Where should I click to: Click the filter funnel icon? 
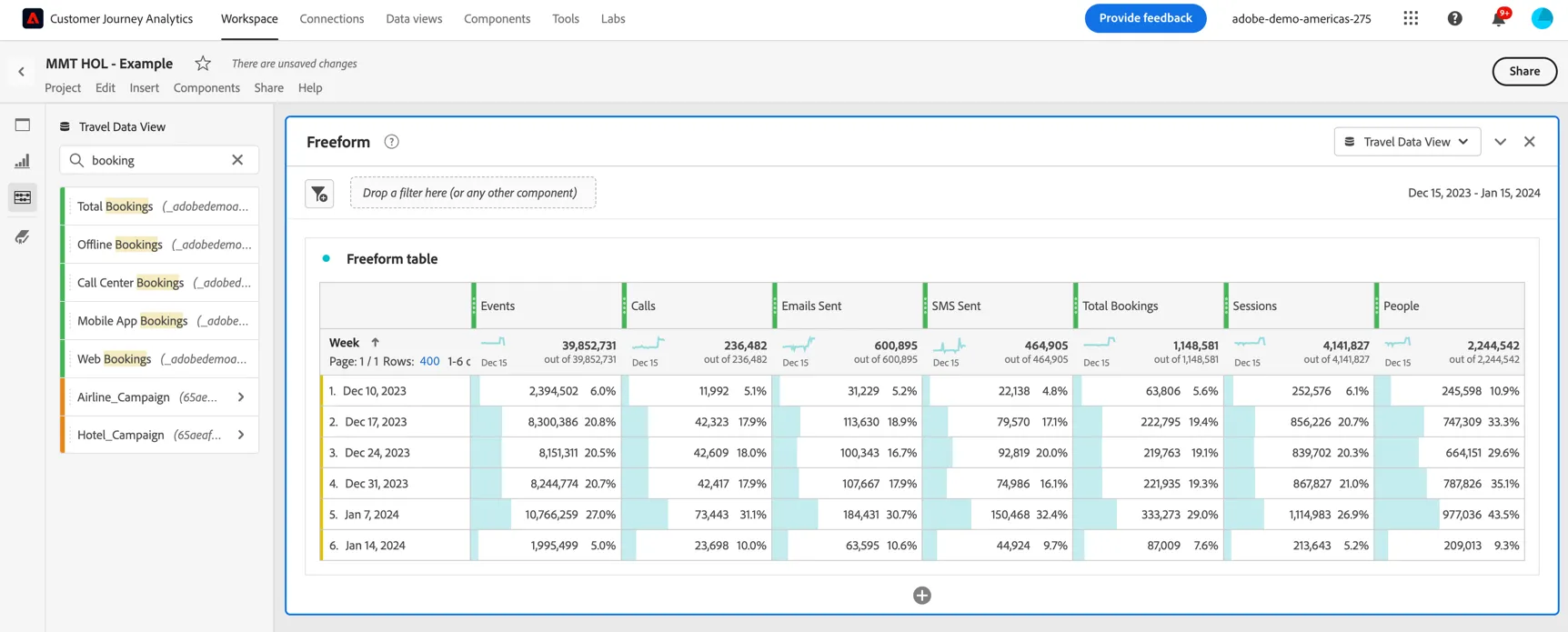[x=319, y=194]
